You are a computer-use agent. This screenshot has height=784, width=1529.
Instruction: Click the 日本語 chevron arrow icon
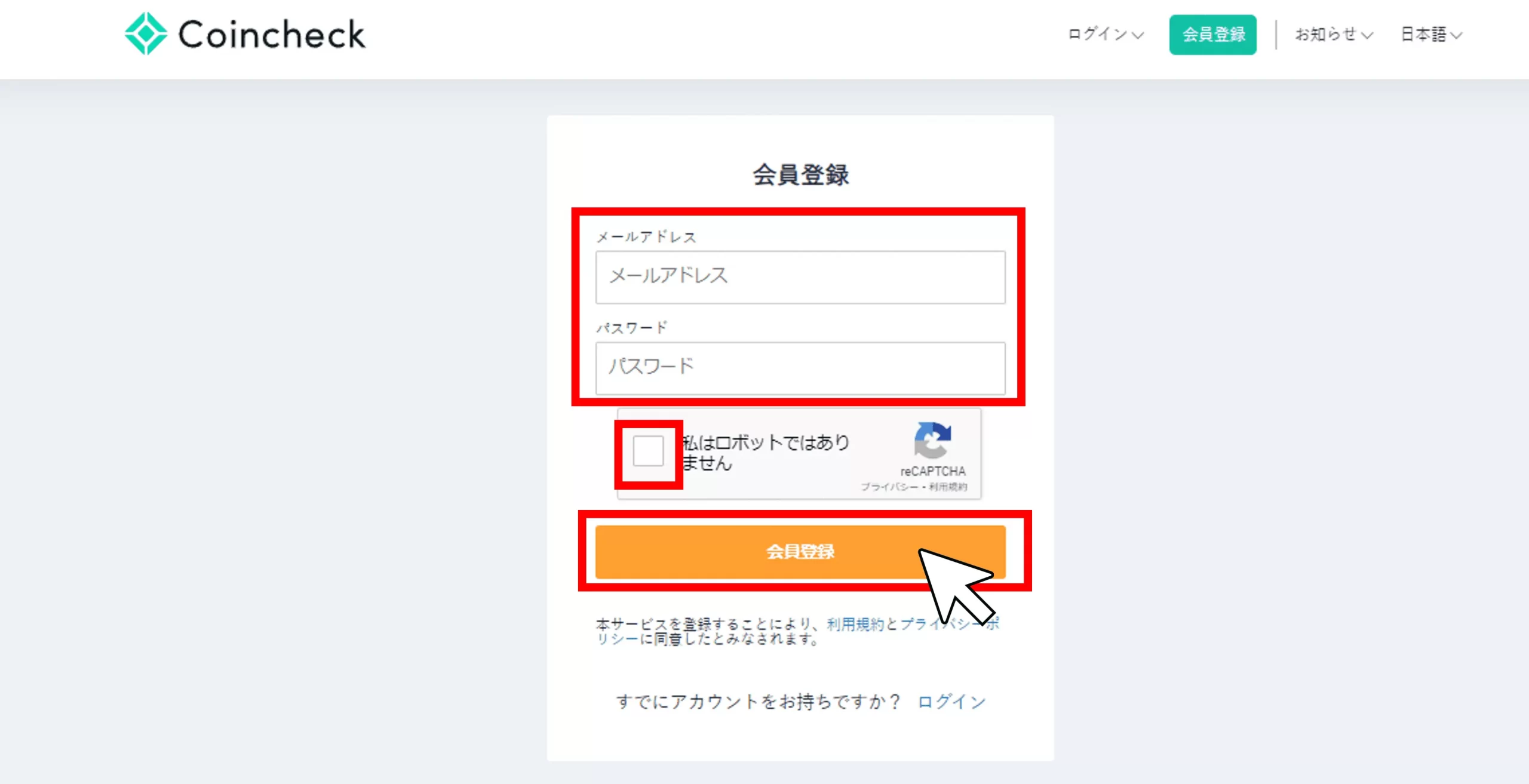tap(1456, 36)
